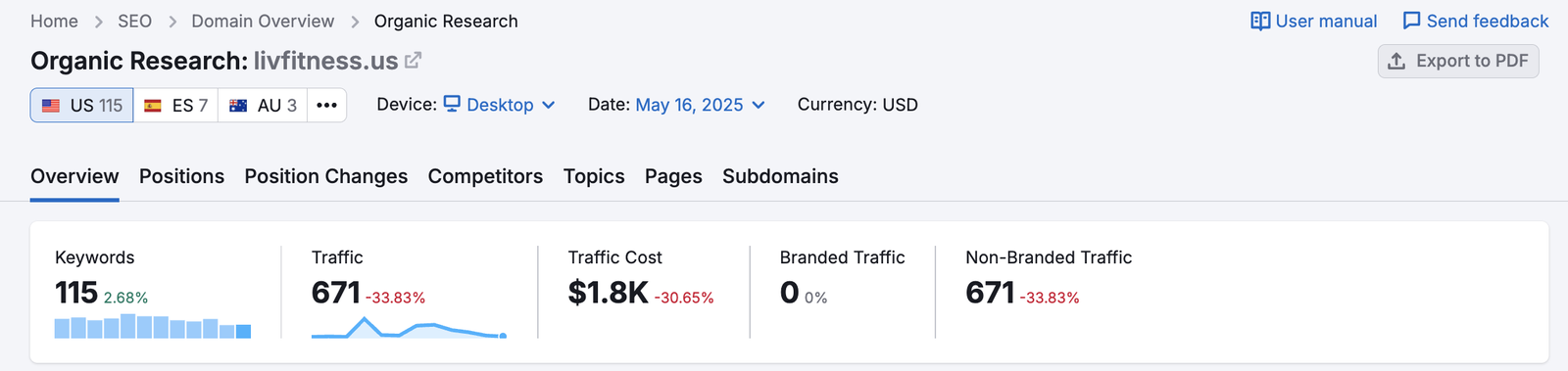Open more countries via three-dots button
1568x371 pixels.
click(327, 106)
